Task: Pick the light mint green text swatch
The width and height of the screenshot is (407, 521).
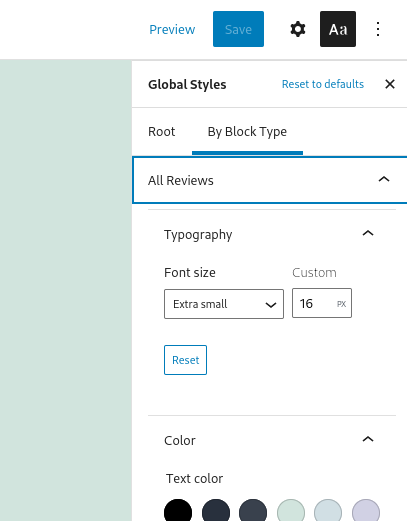Action: [x=291, y=512]
